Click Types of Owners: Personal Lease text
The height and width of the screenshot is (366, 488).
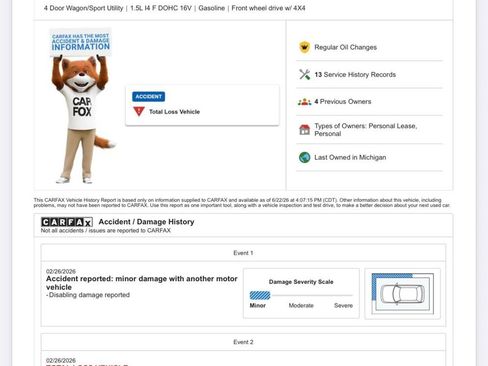pyautogui.click(x=366, y=130)
